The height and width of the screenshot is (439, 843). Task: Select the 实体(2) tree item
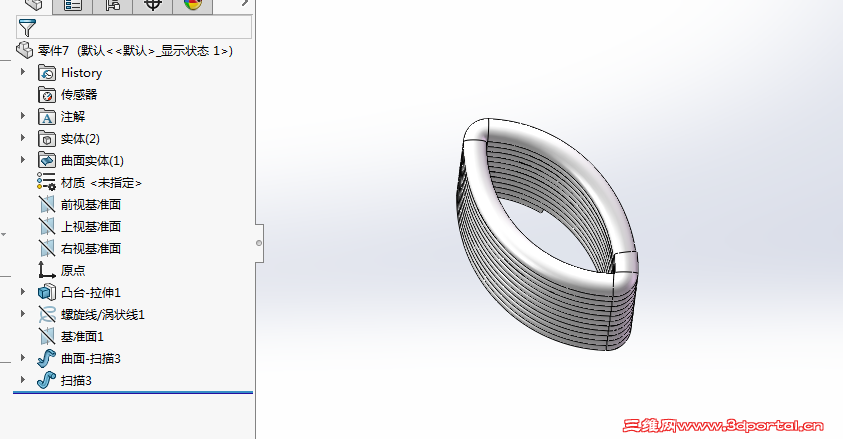[x=80, y=139]
